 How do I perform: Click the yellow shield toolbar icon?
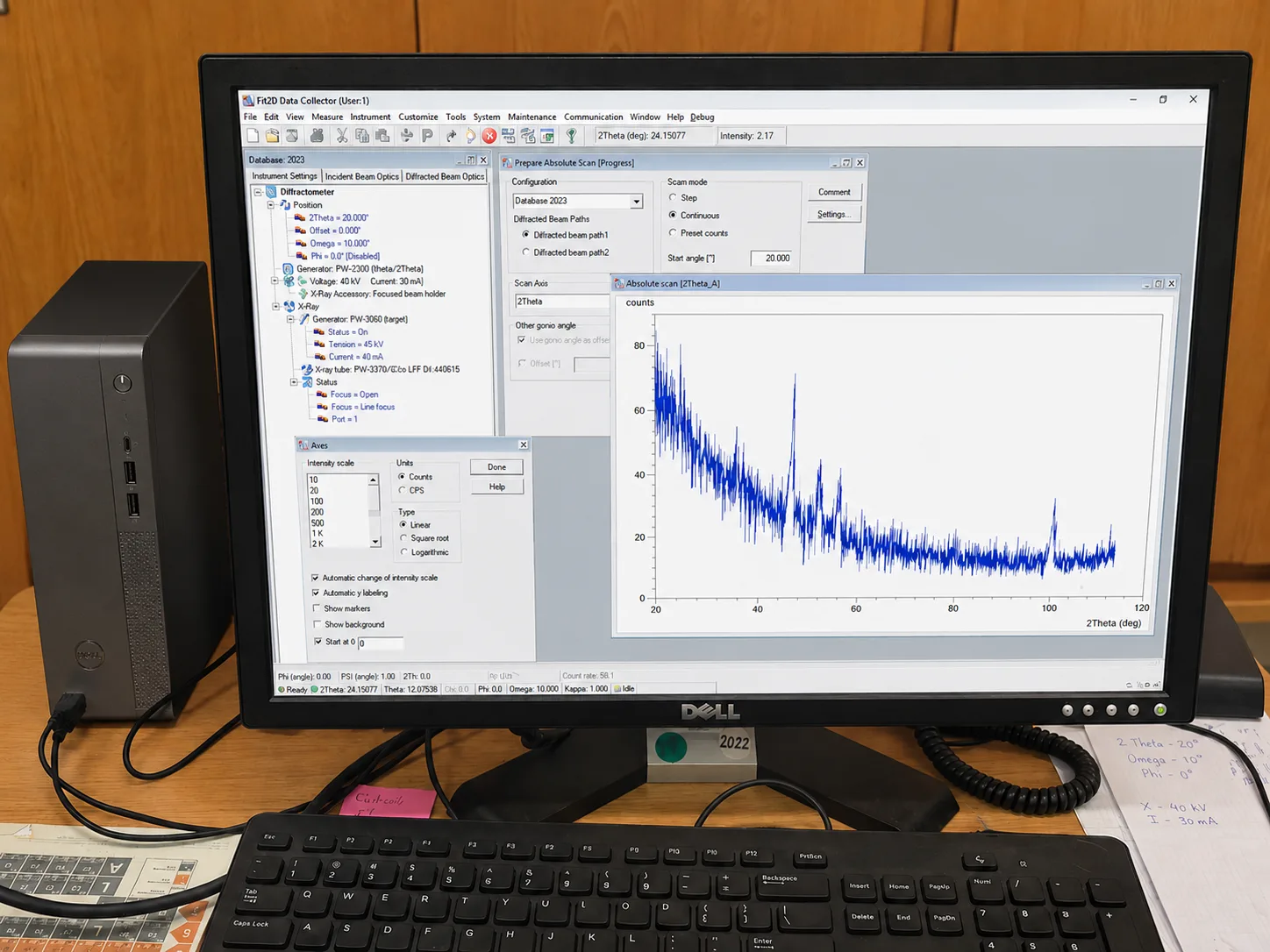pos(471,136)
